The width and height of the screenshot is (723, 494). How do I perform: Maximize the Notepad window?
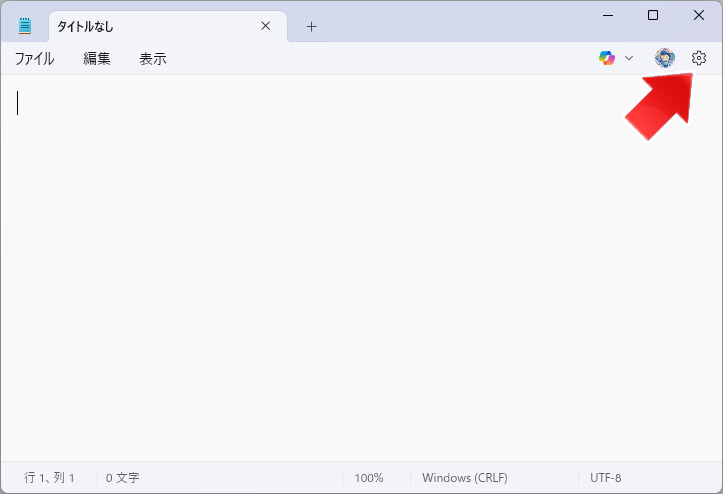(653, 15)
